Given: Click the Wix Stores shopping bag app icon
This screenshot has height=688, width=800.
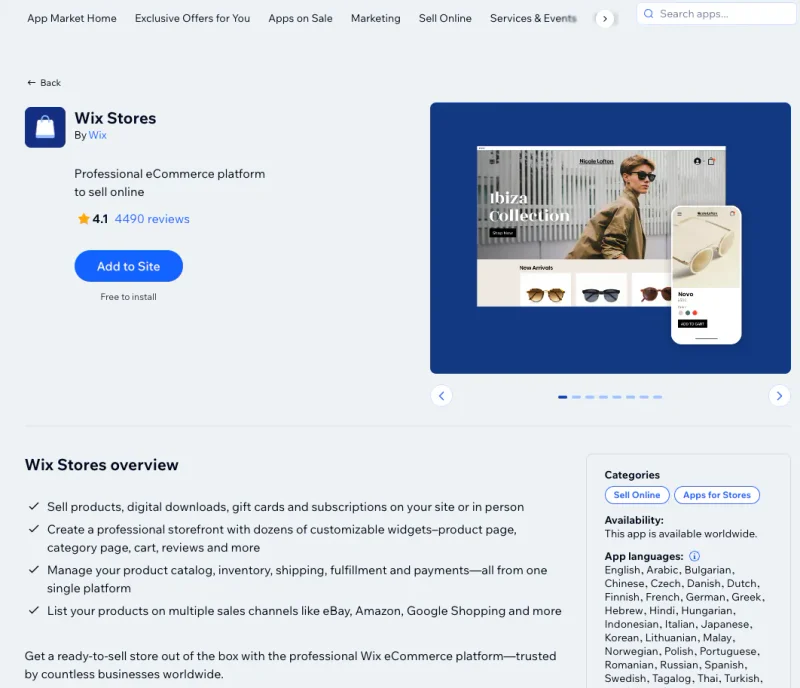Looking at the screenshot, I should (45, 127).
